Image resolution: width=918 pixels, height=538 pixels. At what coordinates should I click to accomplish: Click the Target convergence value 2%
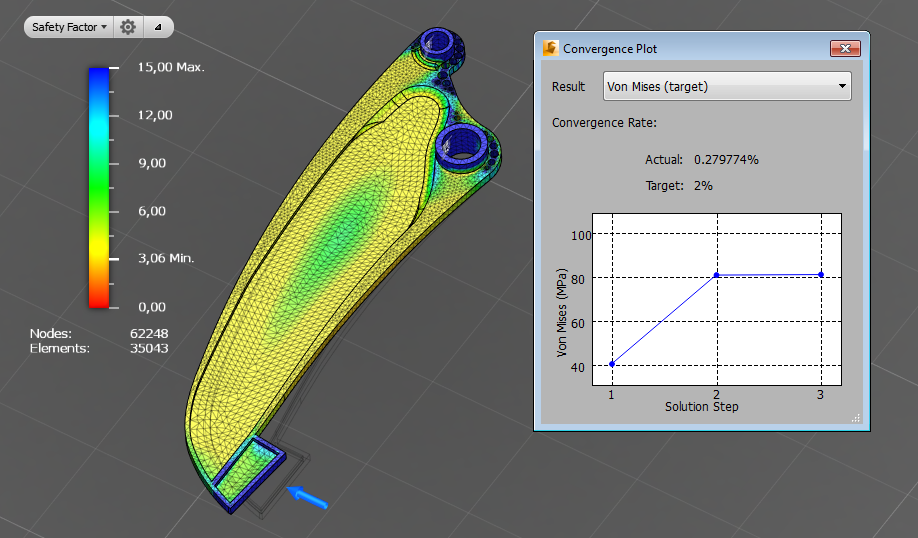703,186
